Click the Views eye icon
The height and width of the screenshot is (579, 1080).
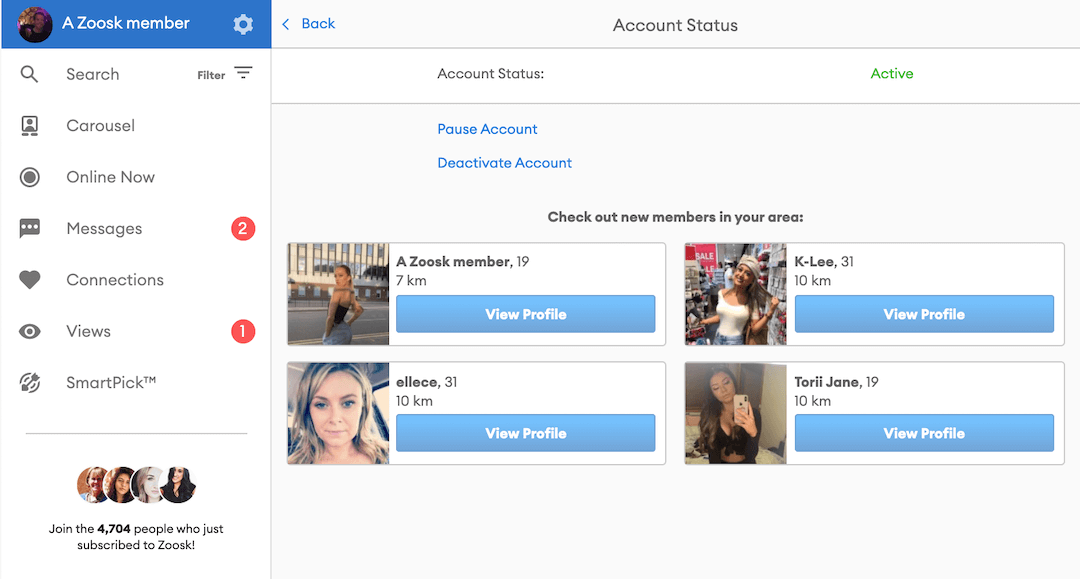(30, 332)
